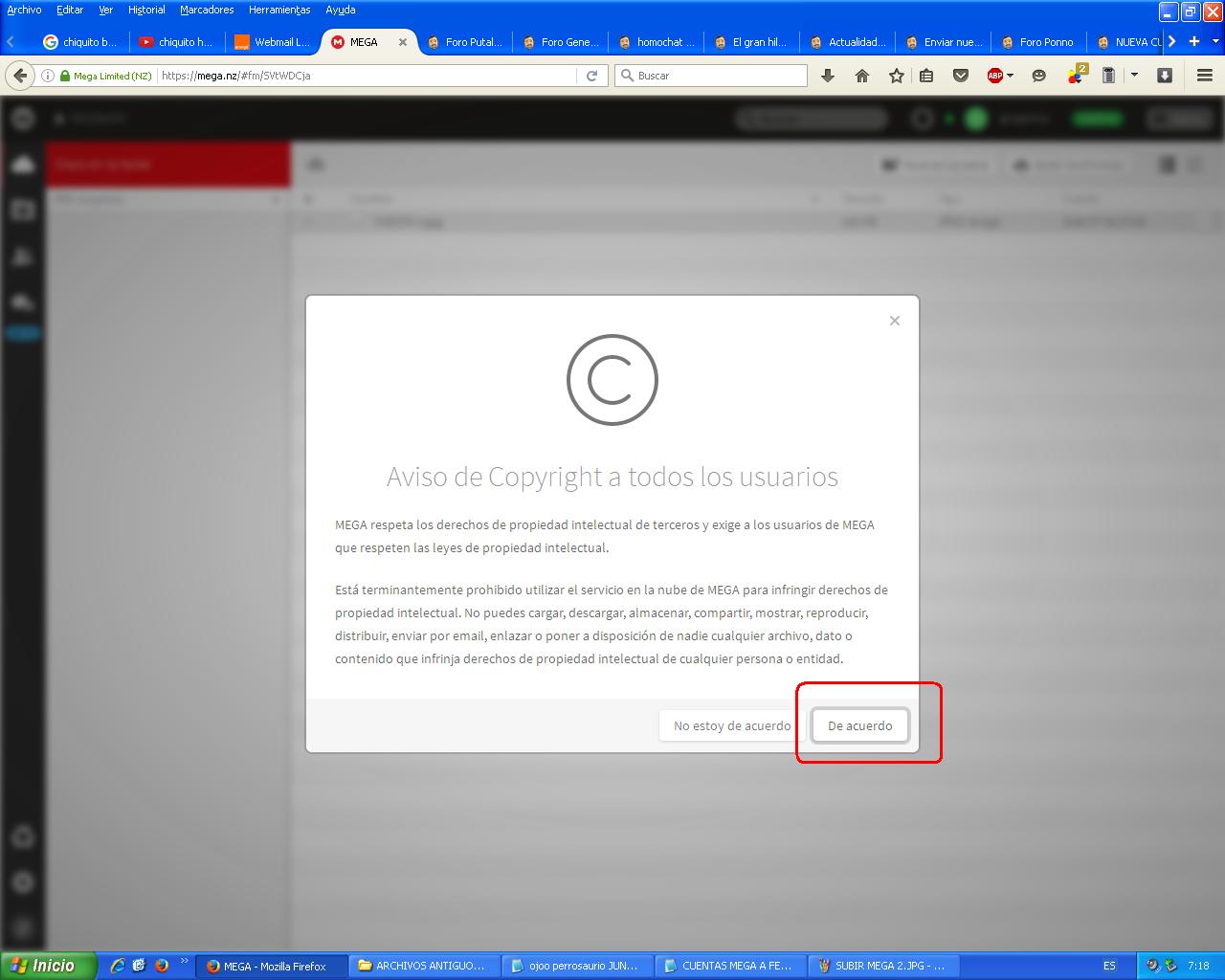Click the URL address field
Screen dimensions: 1225x980
(367, 76)
